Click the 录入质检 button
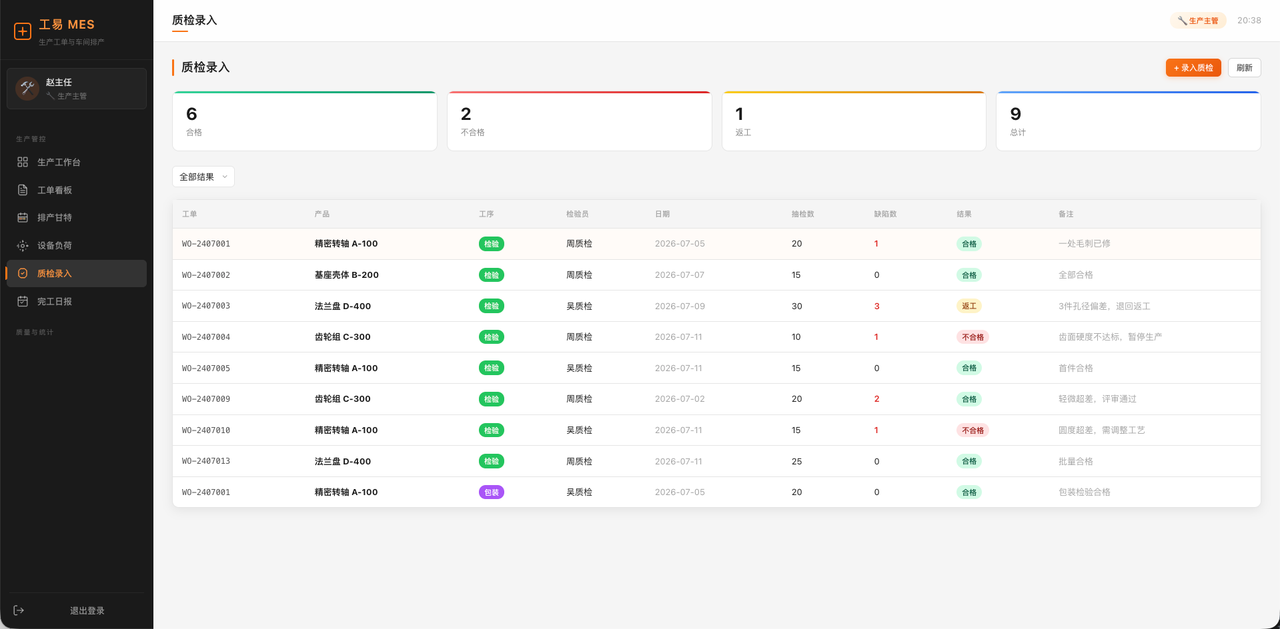The image size is (1280, 629). [x=1193, y=68]
